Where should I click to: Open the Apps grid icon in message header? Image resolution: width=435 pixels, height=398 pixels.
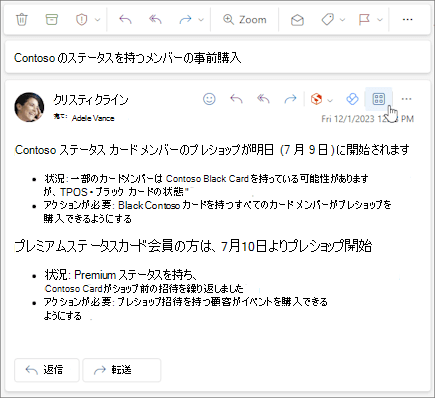coord(379,99)
